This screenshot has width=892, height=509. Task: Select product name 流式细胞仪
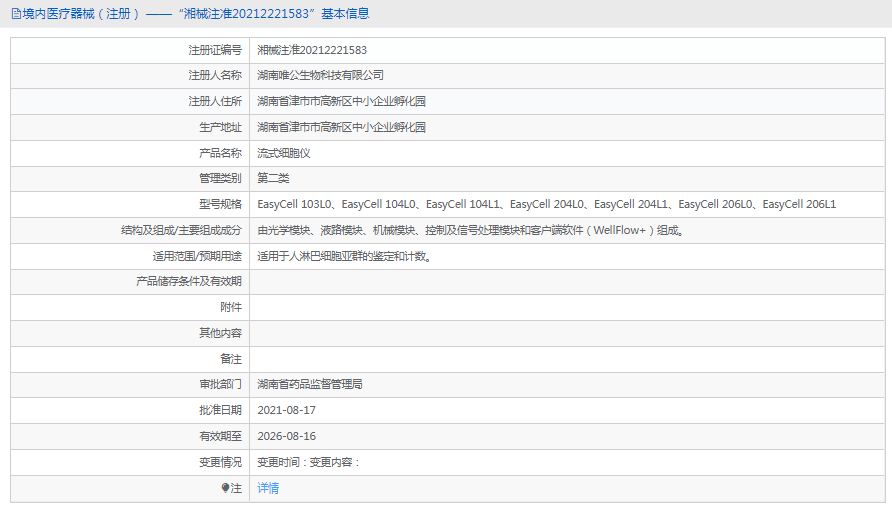tap(283, 153)
